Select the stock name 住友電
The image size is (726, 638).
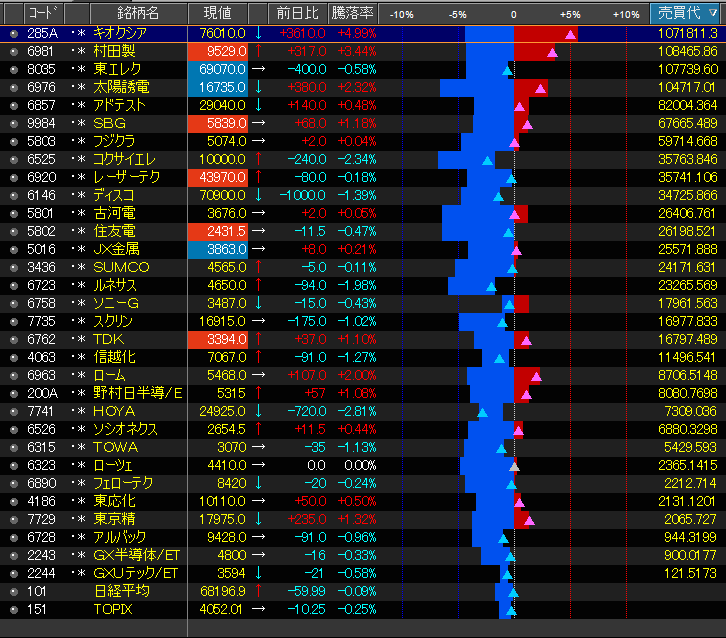point(114,231)
